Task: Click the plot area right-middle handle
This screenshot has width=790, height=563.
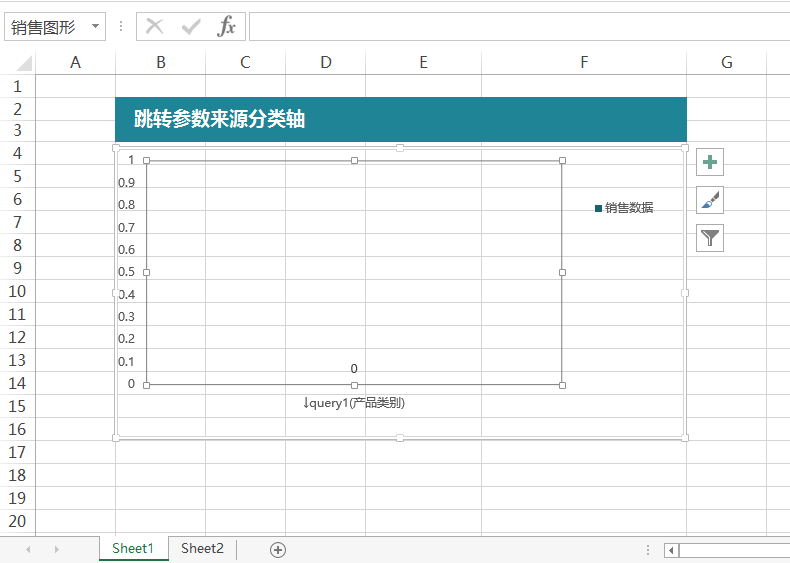Action: pos(562,272)
